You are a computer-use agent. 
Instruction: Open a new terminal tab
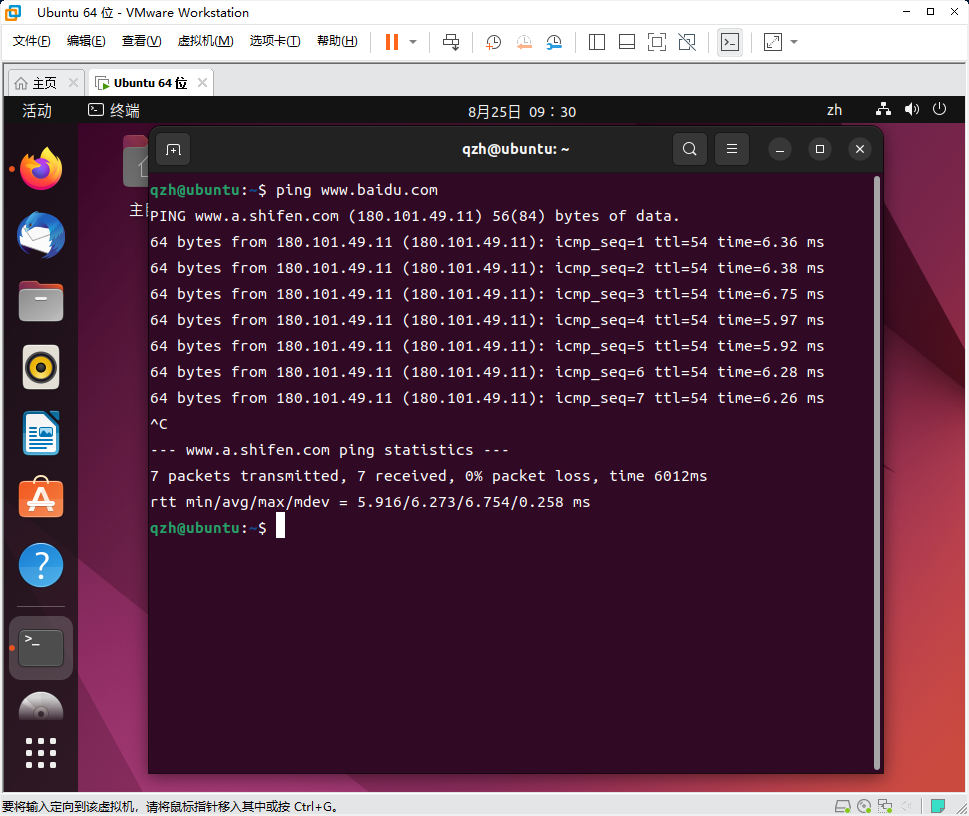(173, 150)
